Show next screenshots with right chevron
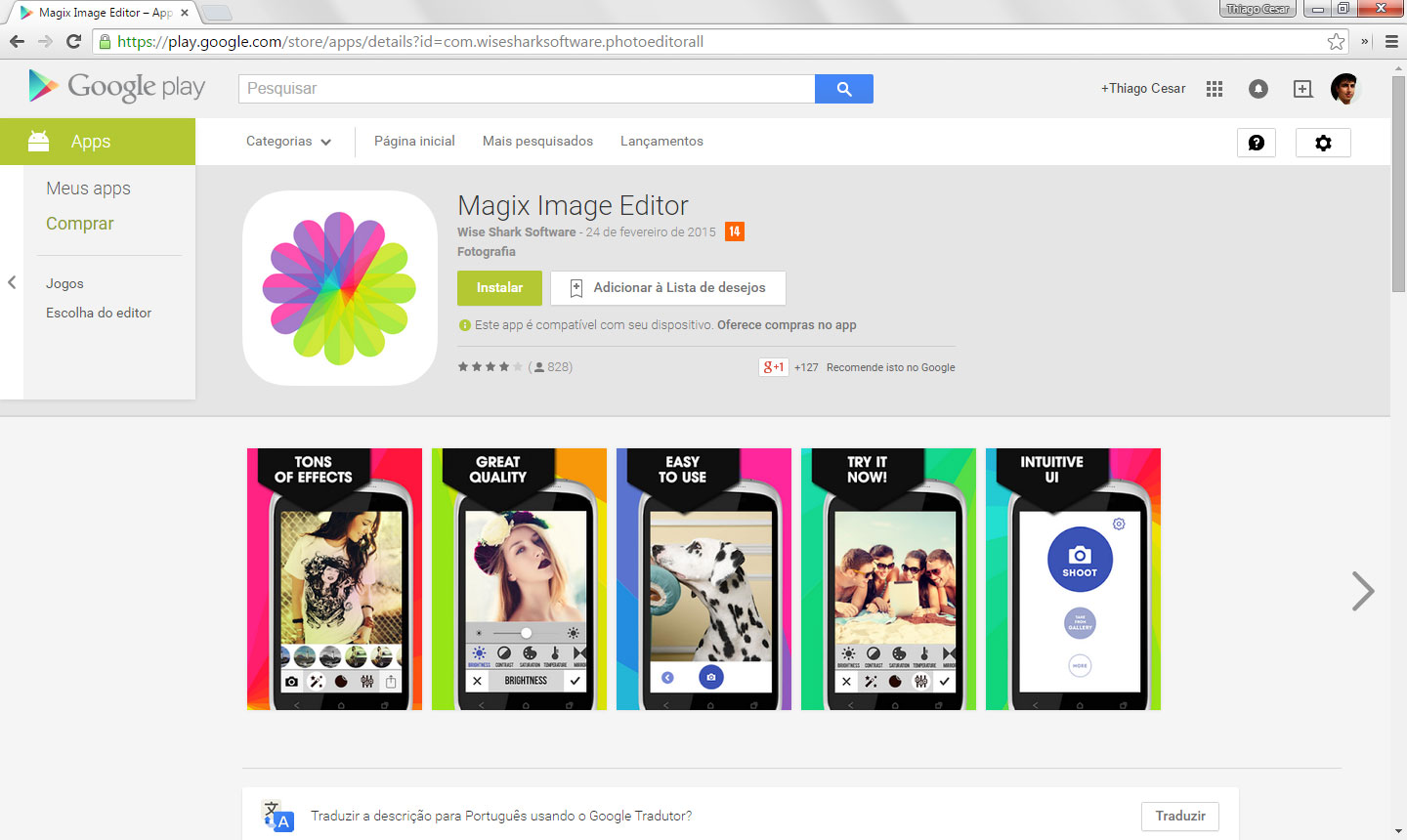 point(1363,591)
